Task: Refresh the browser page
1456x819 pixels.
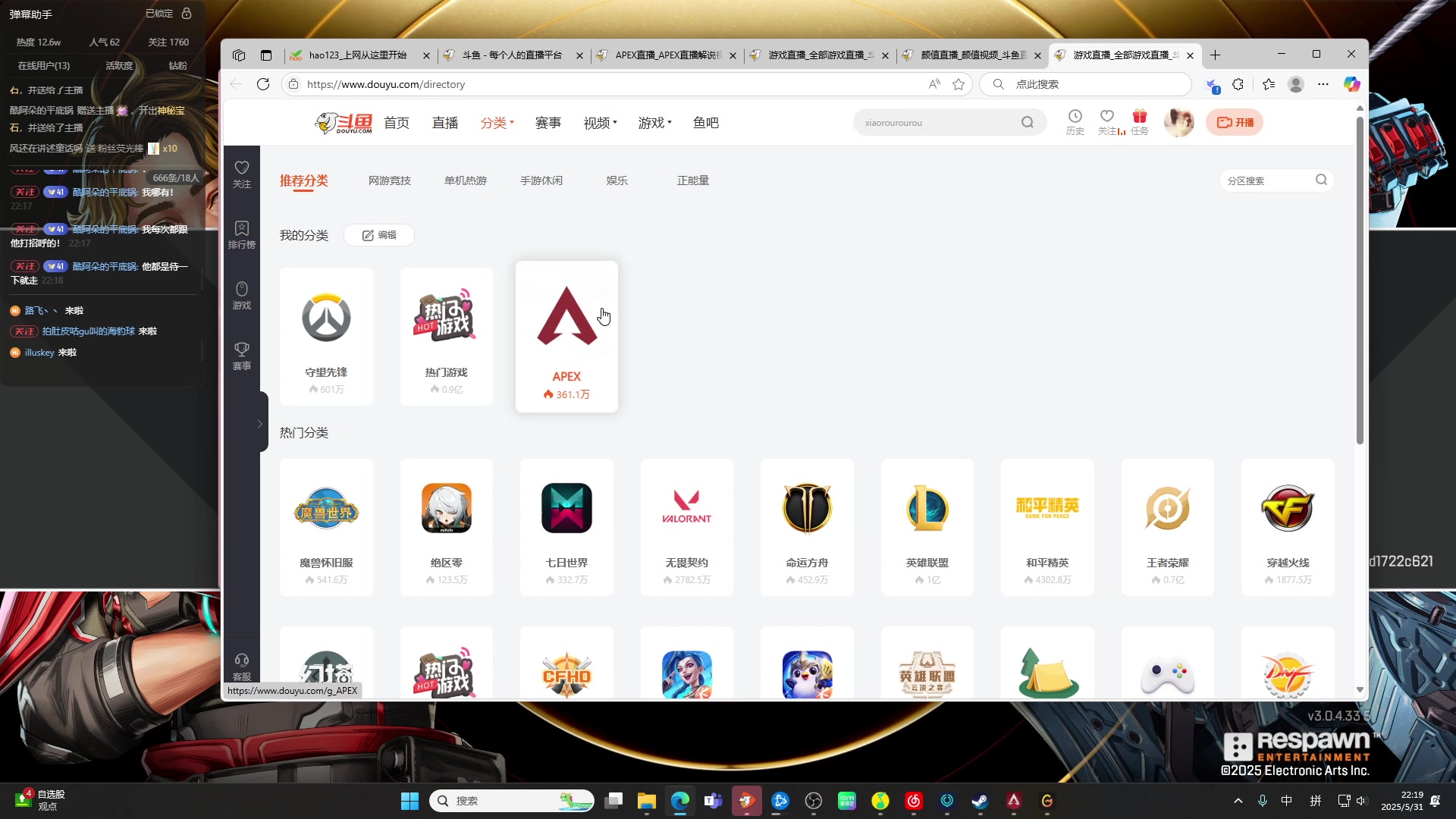Action: (x=263, y=84)
